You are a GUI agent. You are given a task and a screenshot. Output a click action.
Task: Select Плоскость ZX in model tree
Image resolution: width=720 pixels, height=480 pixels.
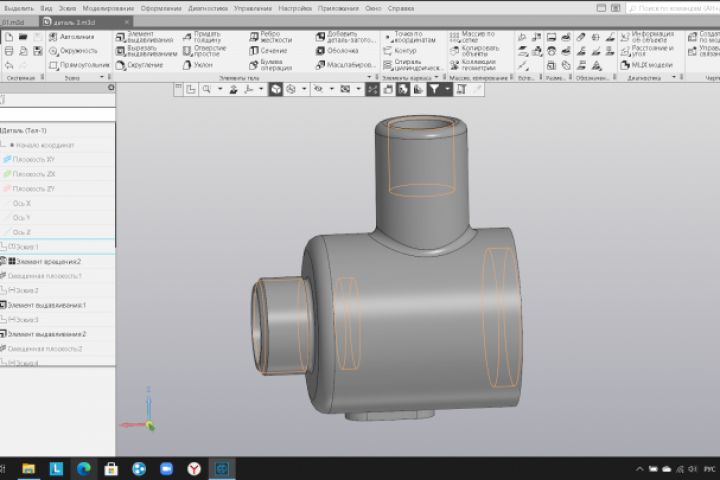(33, 174)
